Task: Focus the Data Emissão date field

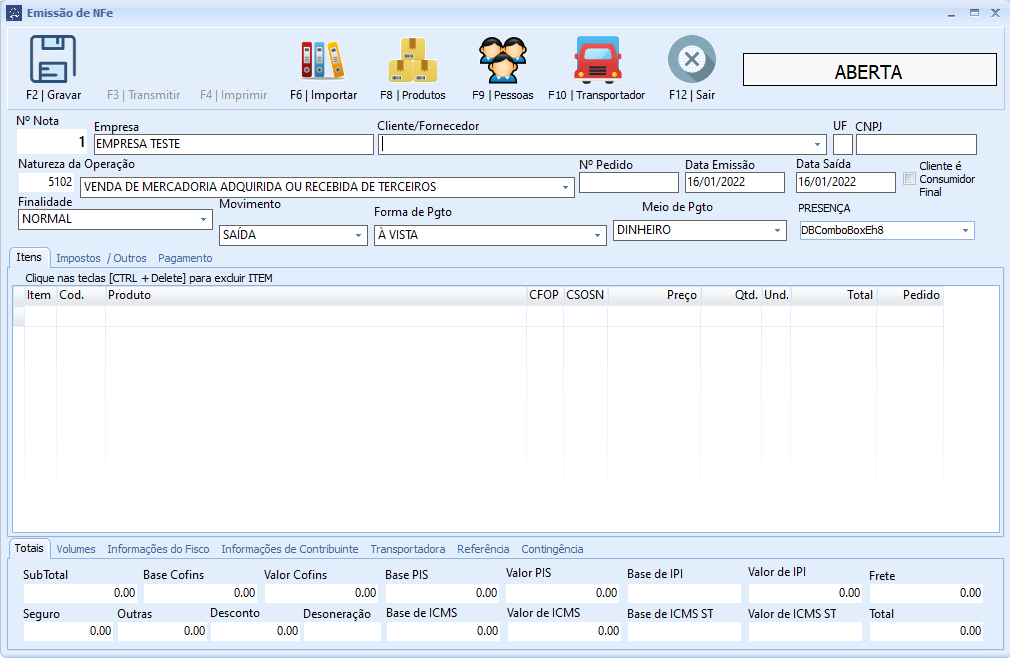Action: [x=735, y=182]
